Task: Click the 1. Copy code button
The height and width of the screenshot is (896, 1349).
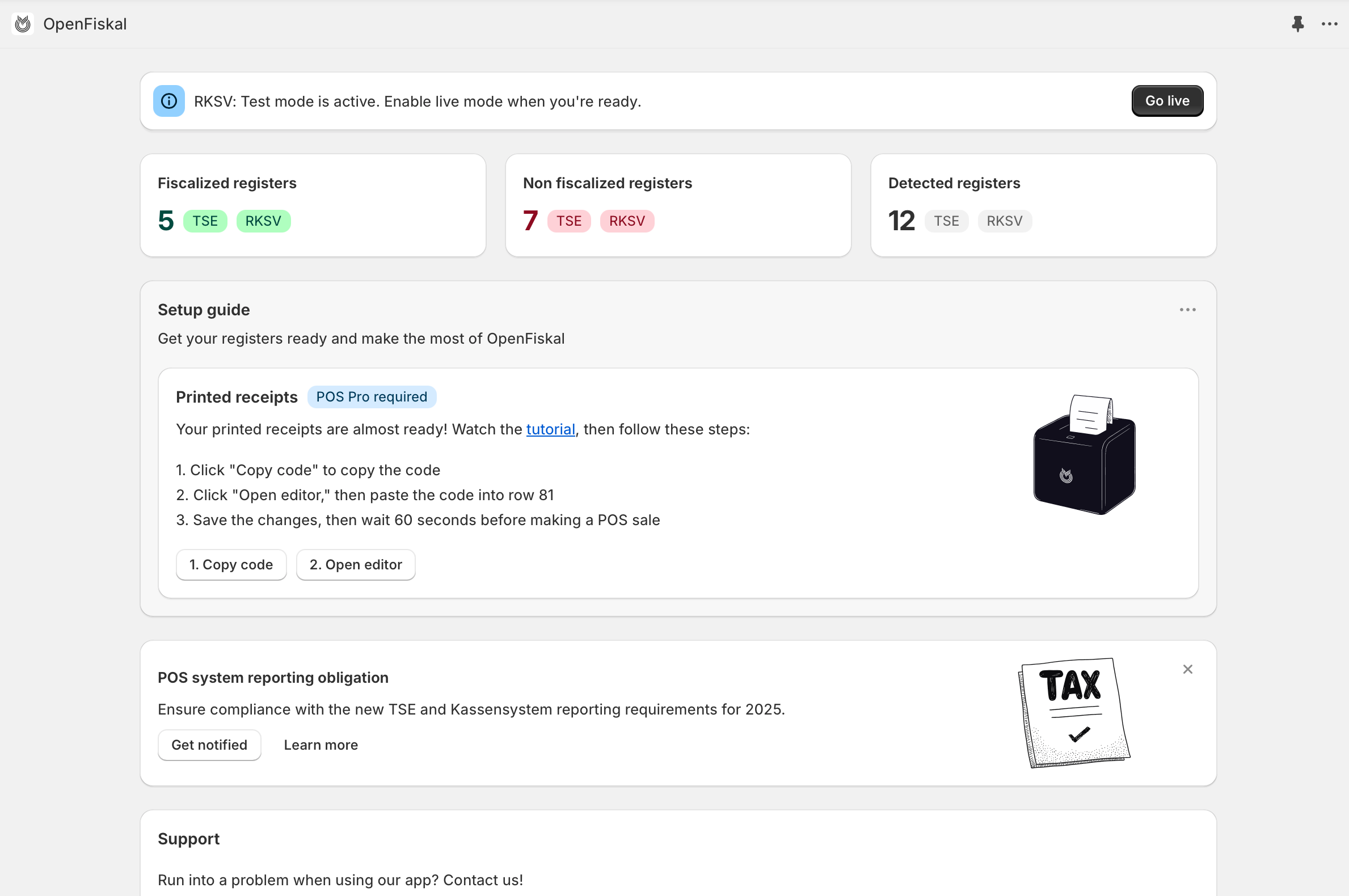Action: coord(231,565)
